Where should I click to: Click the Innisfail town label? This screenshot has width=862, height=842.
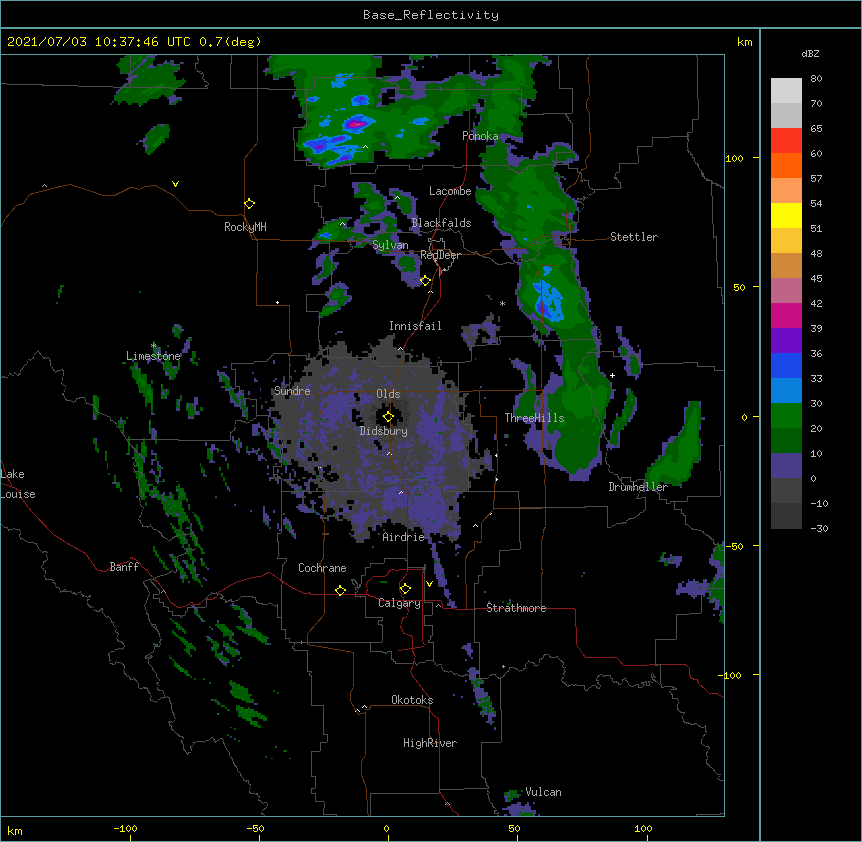click(415, 326)
